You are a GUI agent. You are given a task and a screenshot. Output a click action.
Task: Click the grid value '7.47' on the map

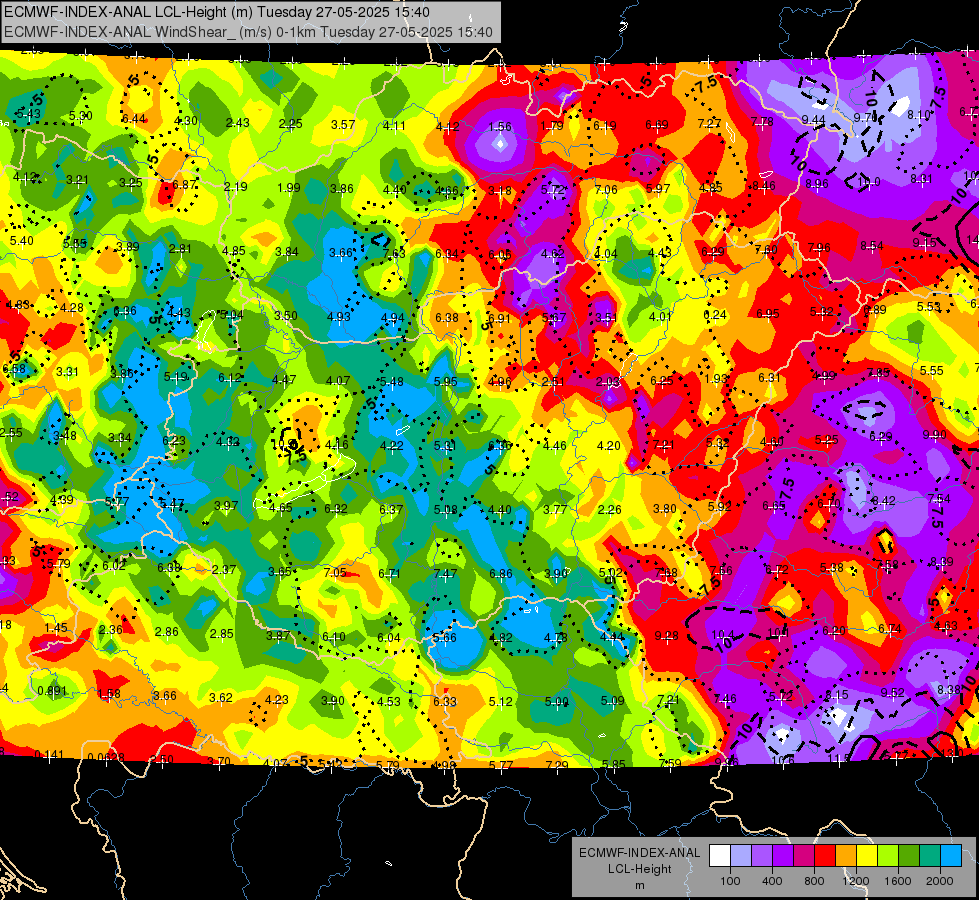click(x=445, y=573)
